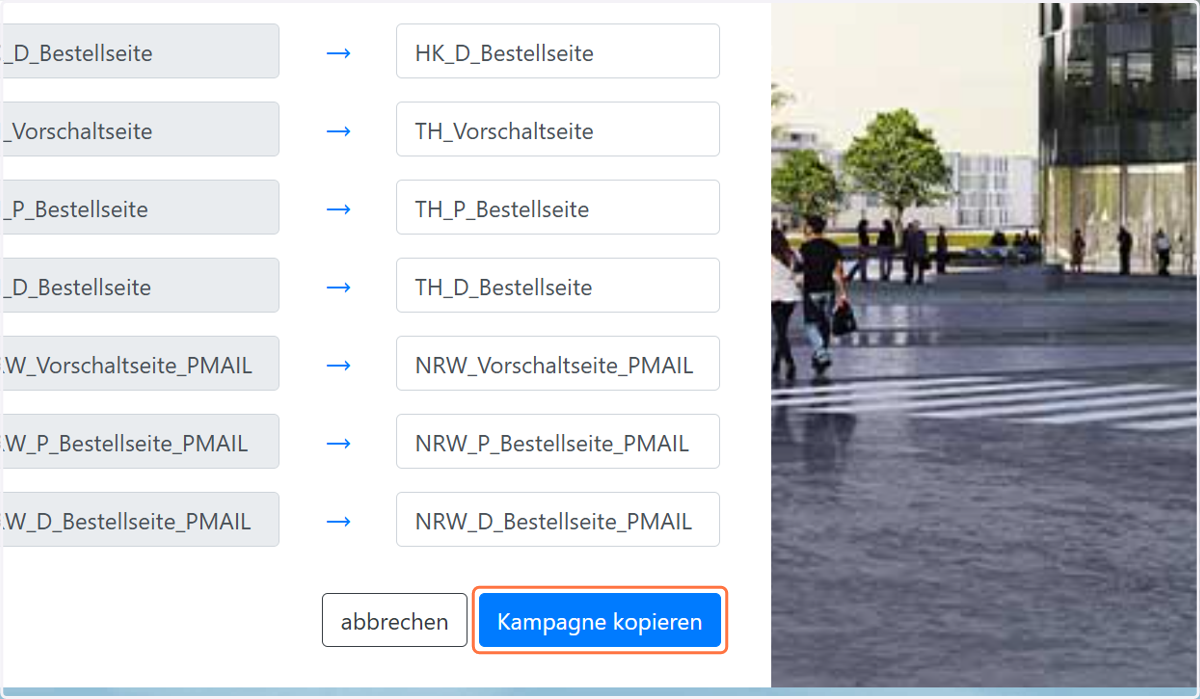
Task: Select the NRW_P_Bestellseite_PMAIL target field
Action: tap(558, 442)
